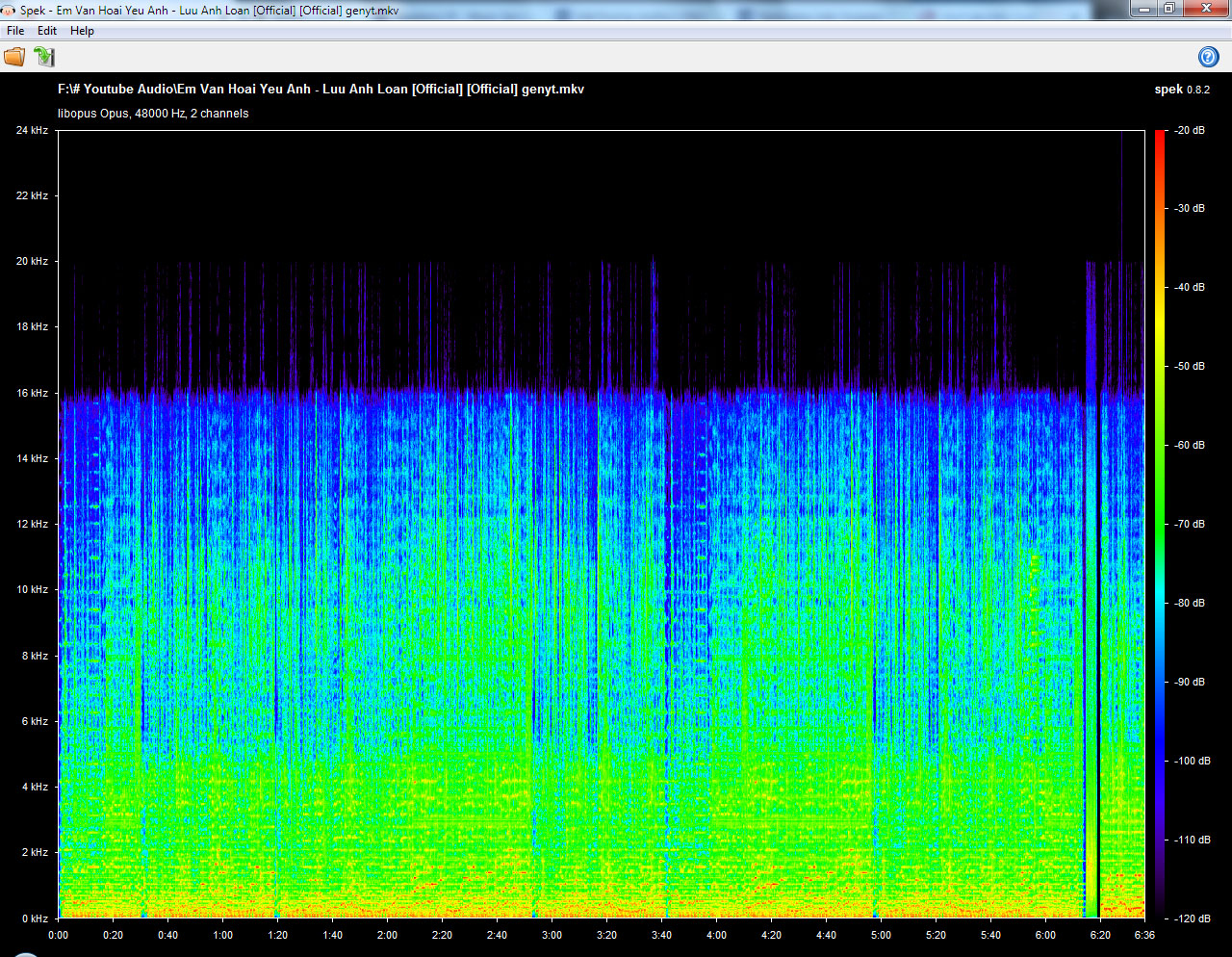1232x957 pixels.
Task: Click the 16 kHz frequency label
Action: point(32,393)
